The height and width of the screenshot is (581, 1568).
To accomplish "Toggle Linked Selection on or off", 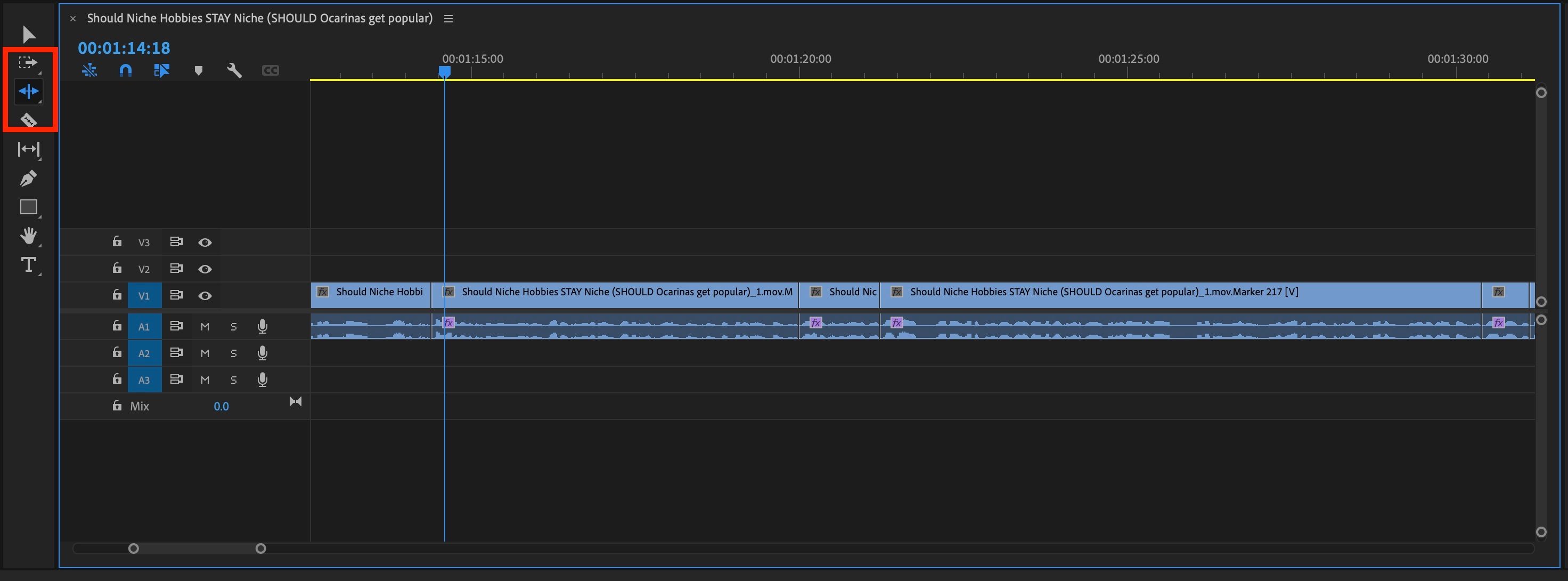I will [x=162, y=70].
